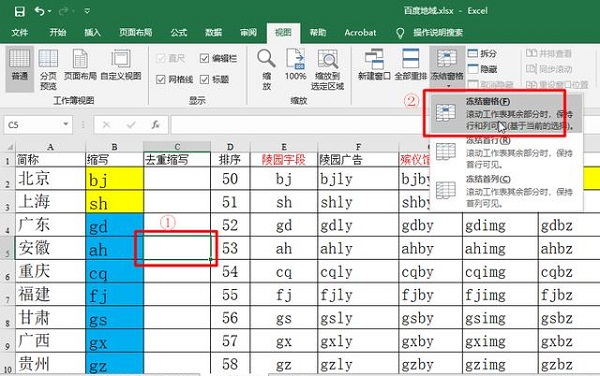Click the 去重缩写 header cell
The image size is (600, 376).
coord(177,160)
